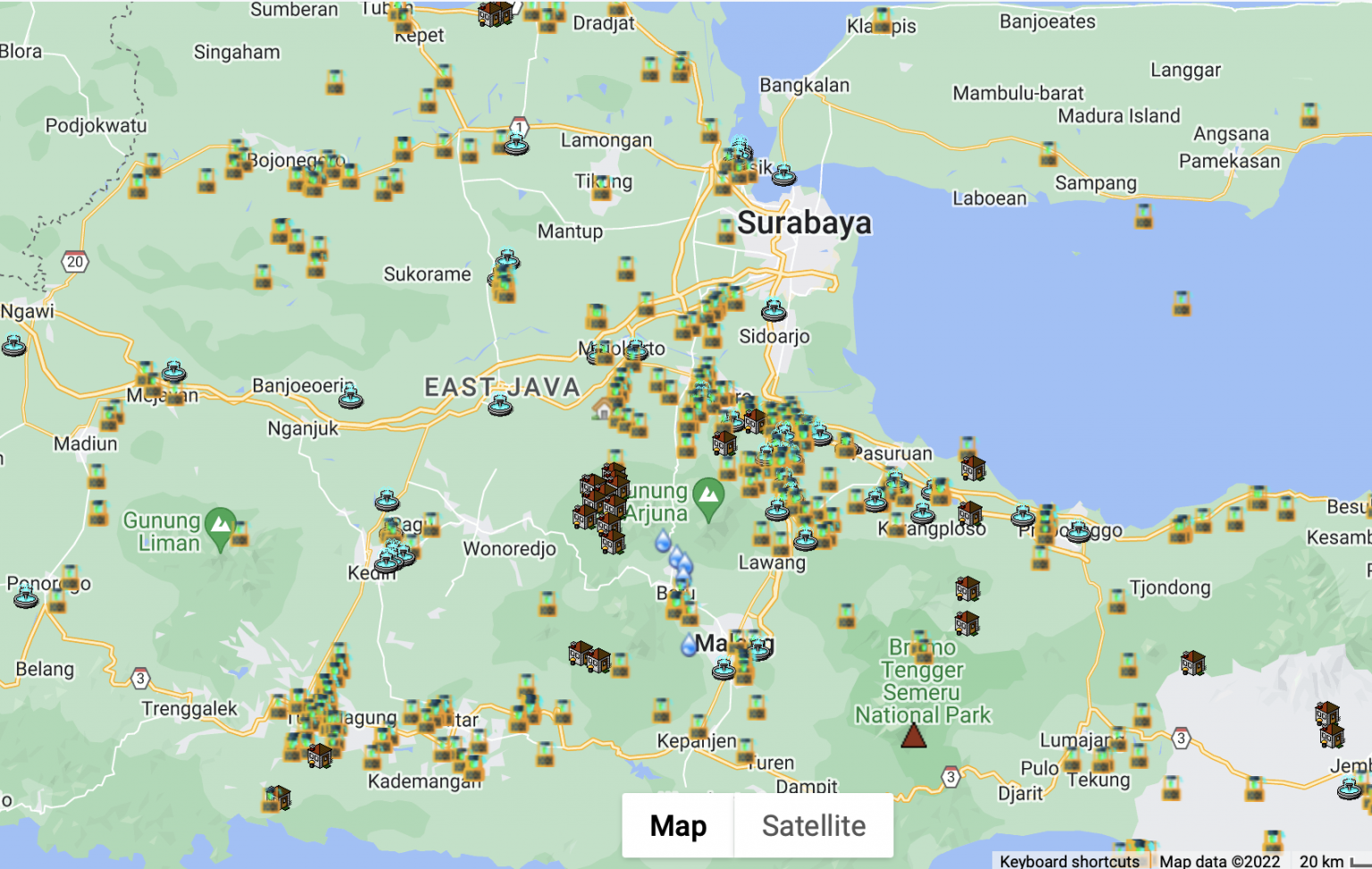Screen dimensions: 1372x869
Task: Click the red volcano triangle at Semeru
Action: [913, 737]
